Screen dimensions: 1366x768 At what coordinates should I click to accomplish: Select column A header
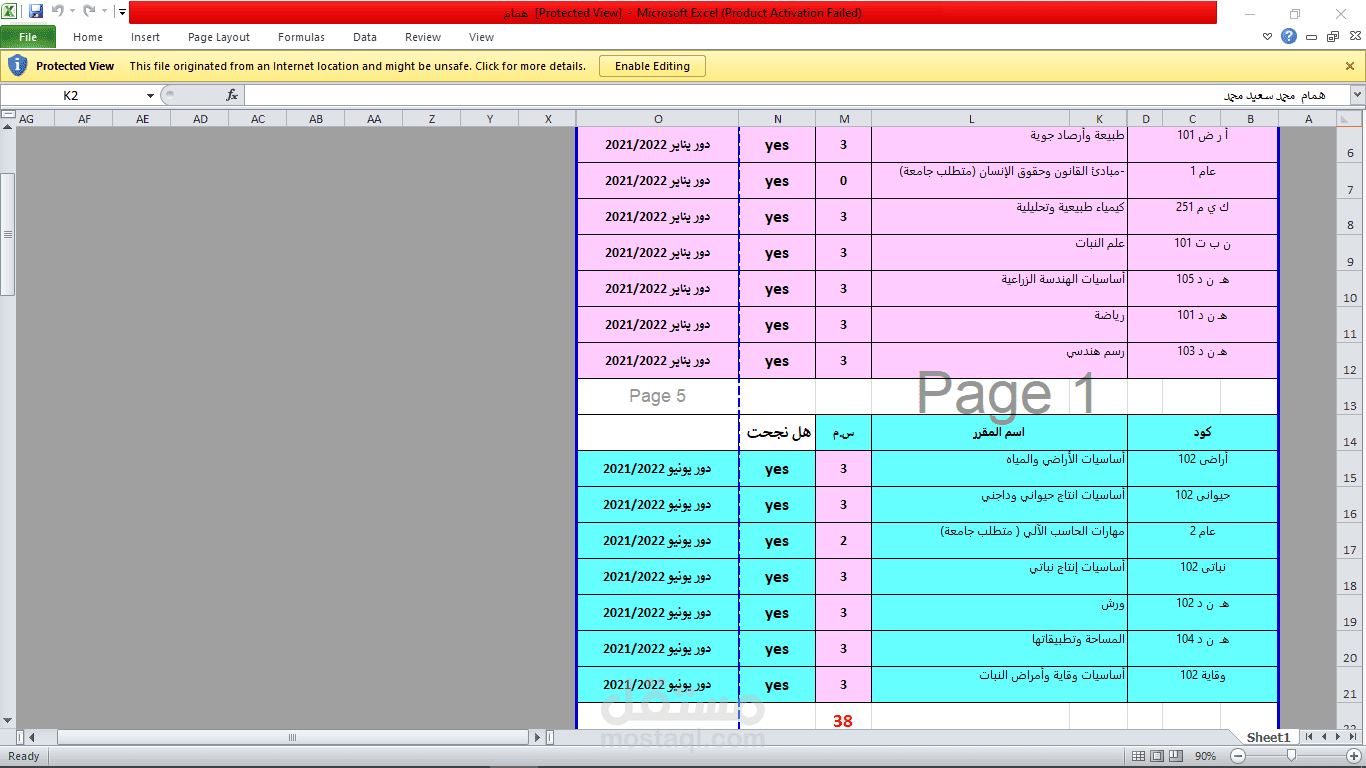[x=1308, y=119]
